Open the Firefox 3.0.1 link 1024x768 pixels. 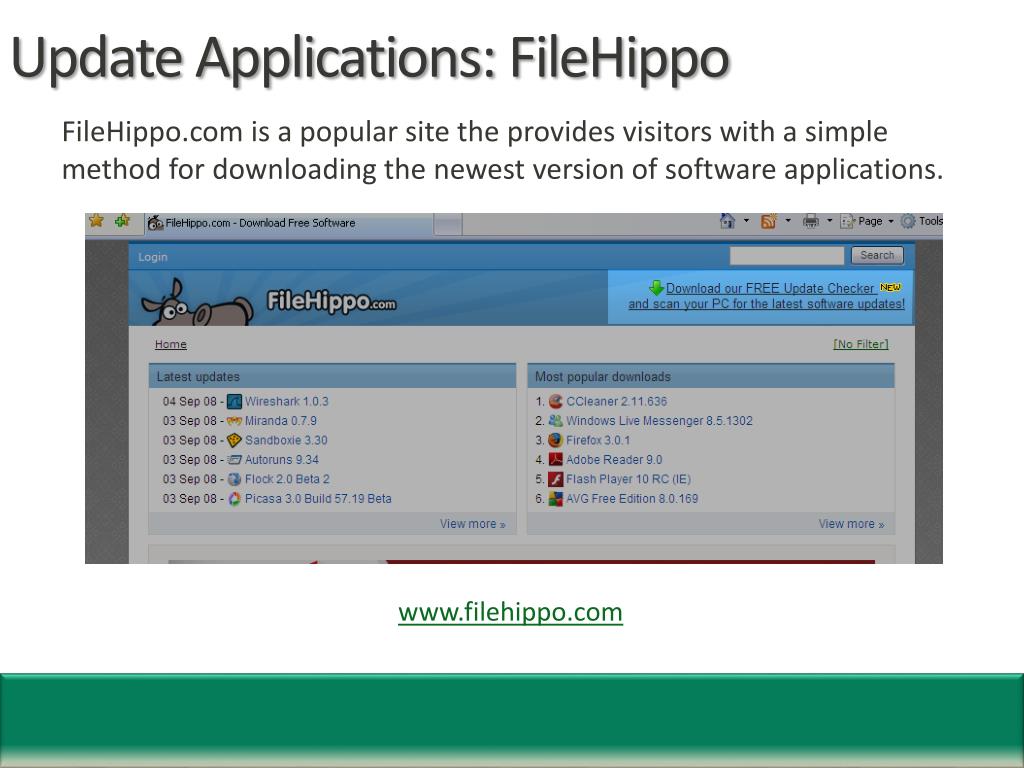(x=598, y=440)
